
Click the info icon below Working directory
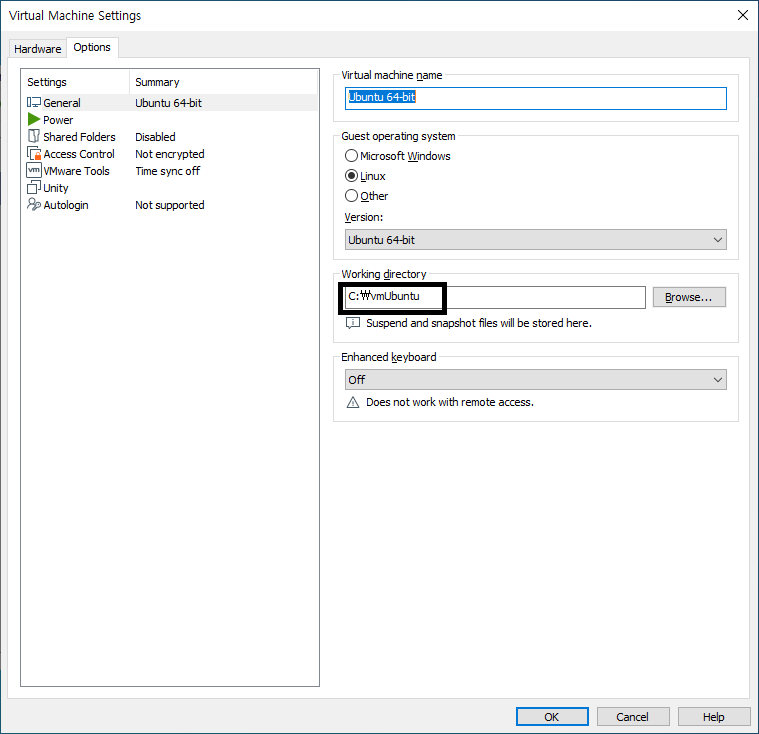click(353, 323)
